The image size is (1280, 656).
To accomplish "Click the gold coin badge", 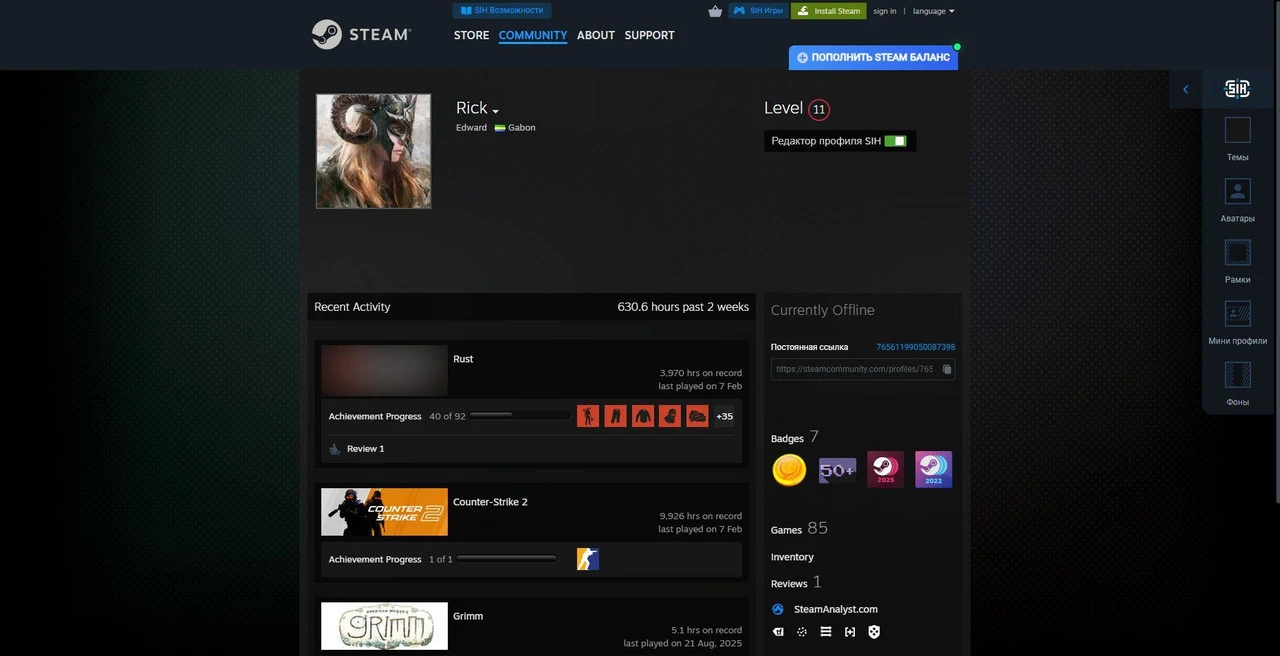I will point(789,469).
